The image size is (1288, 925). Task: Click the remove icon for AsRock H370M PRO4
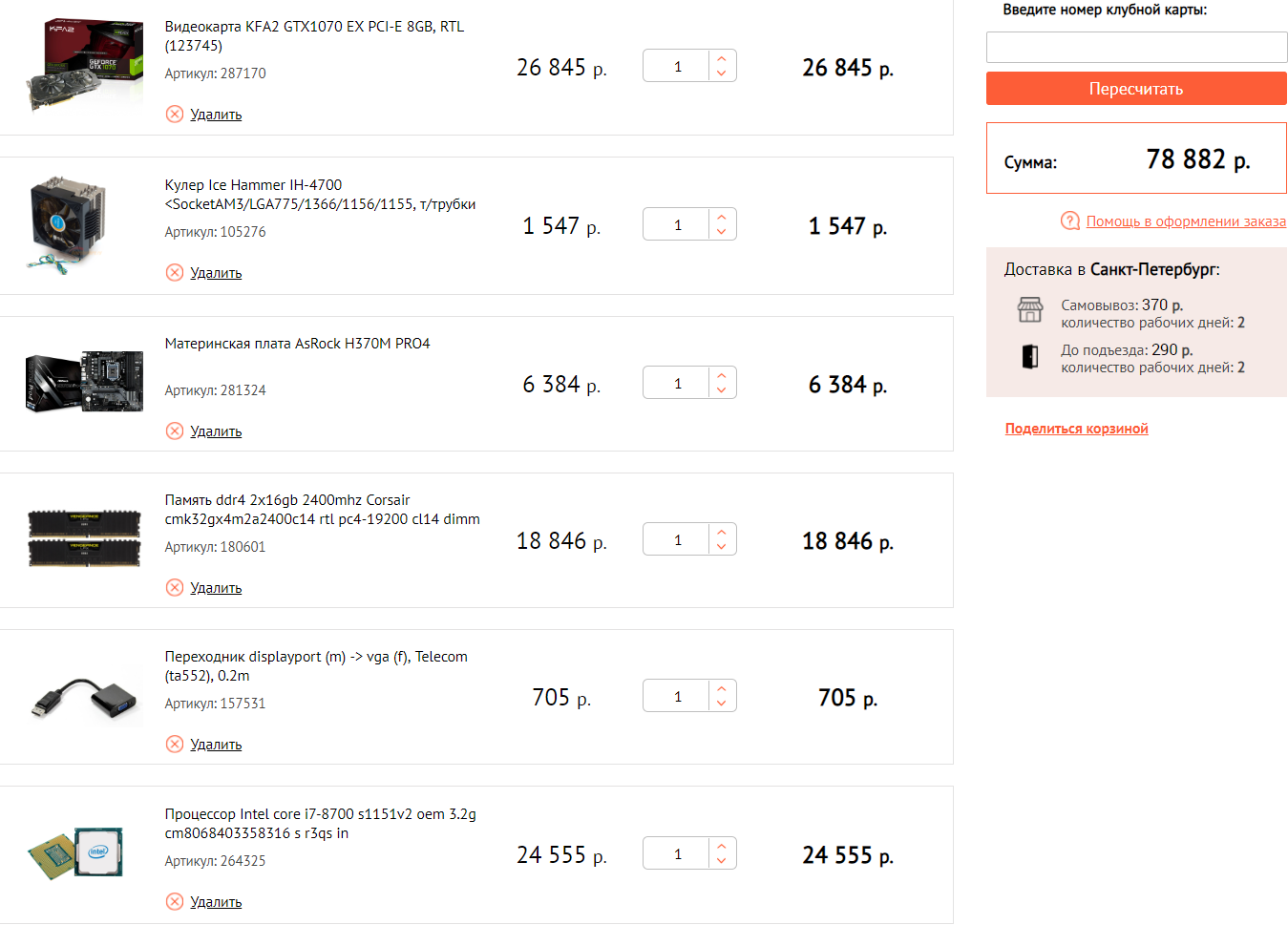pyautogui.click(x=175, y=431)
